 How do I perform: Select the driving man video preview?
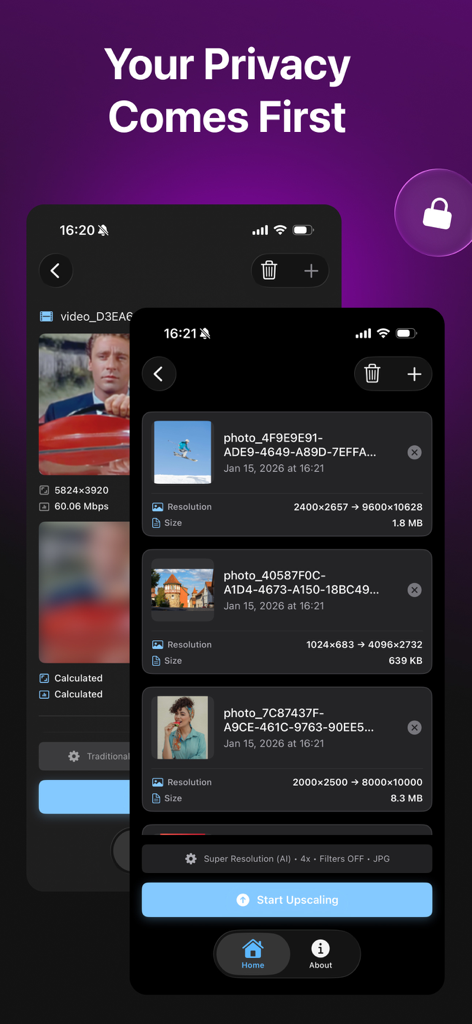pos(84,404)
